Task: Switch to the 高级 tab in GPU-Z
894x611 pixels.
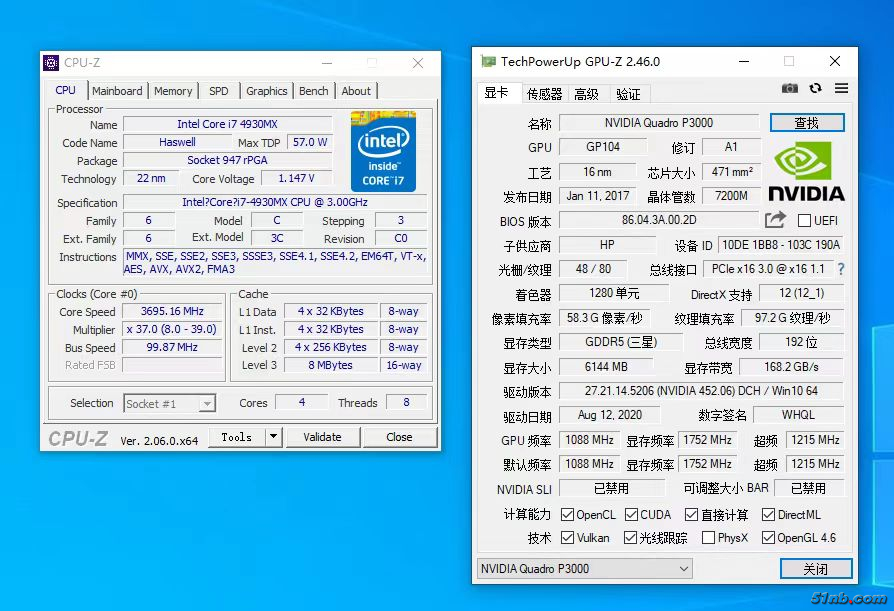Action: (587, 94)
